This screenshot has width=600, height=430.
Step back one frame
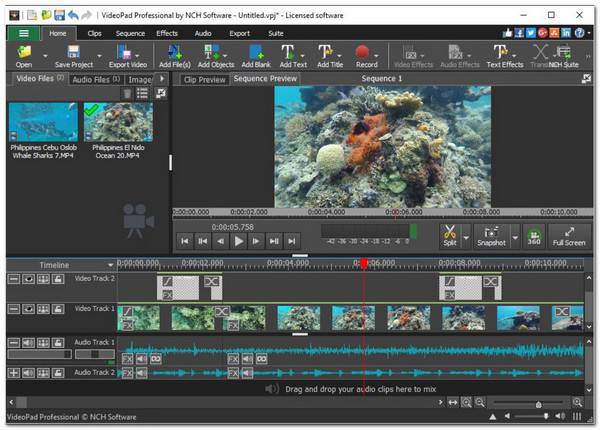click(220, 241)
